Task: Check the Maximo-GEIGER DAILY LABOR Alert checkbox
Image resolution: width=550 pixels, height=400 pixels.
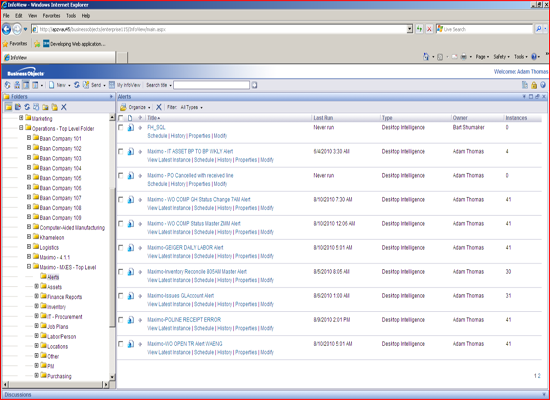Action: [121, 248]
